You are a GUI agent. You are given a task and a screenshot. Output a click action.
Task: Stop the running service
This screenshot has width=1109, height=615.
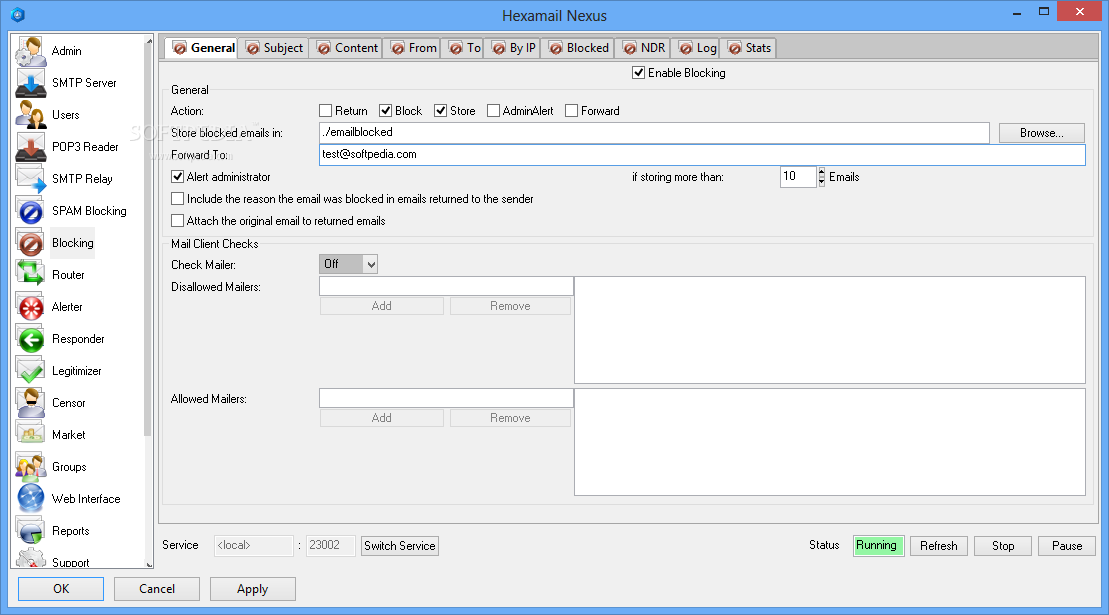(x=1003, y=546)
